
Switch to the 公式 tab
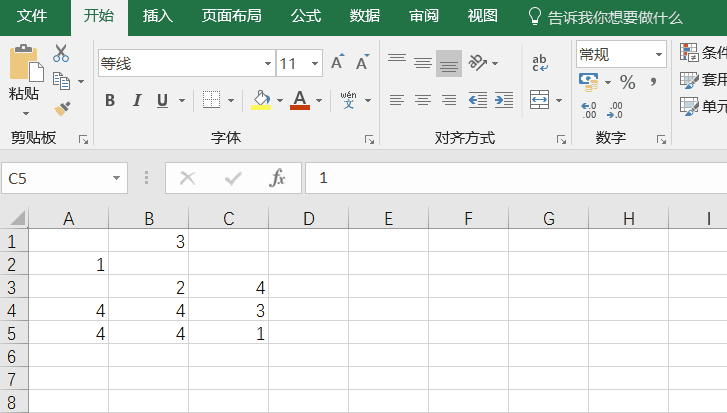coord(306,16)
